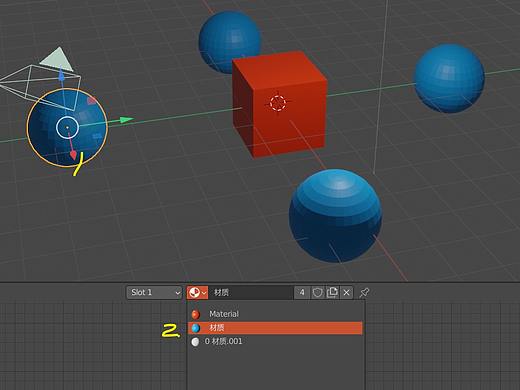Click the blue sphere icon beside 材质
Screen dimensions: 520x390
pyautogui.click(x=195, y=328)
